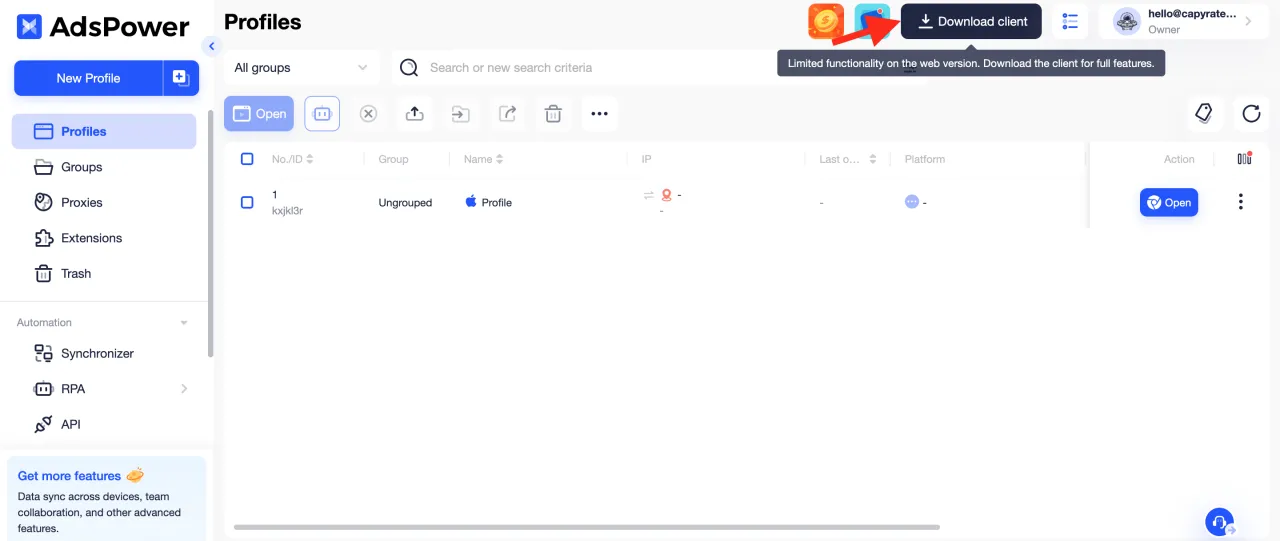Click the toolbar Open button
Image resolution: width=1280 pixels, height=541 pixels.
click(259, 114)
